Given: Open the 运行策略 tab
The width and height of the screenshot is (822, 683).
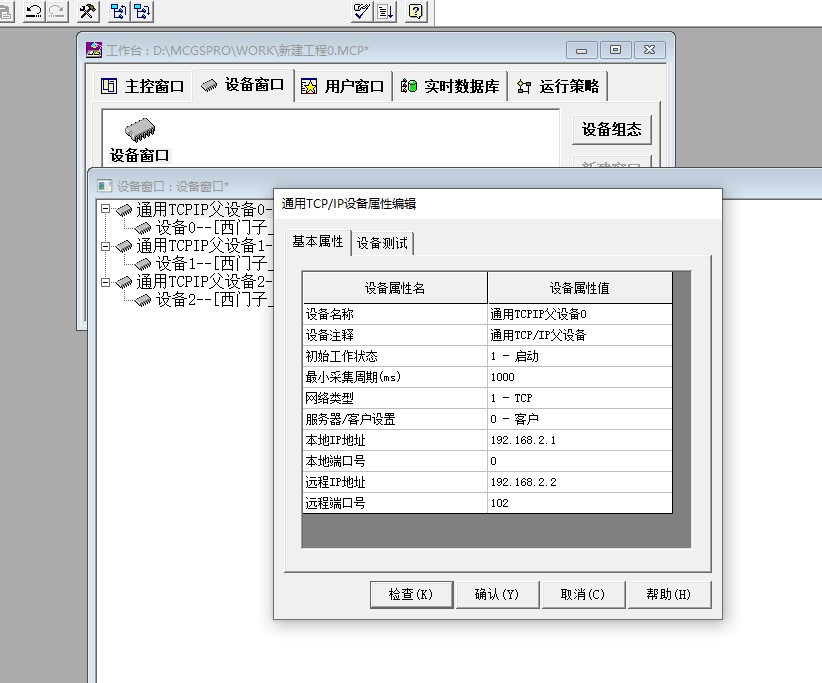Looking at the screenshot, I should (558, 86).
